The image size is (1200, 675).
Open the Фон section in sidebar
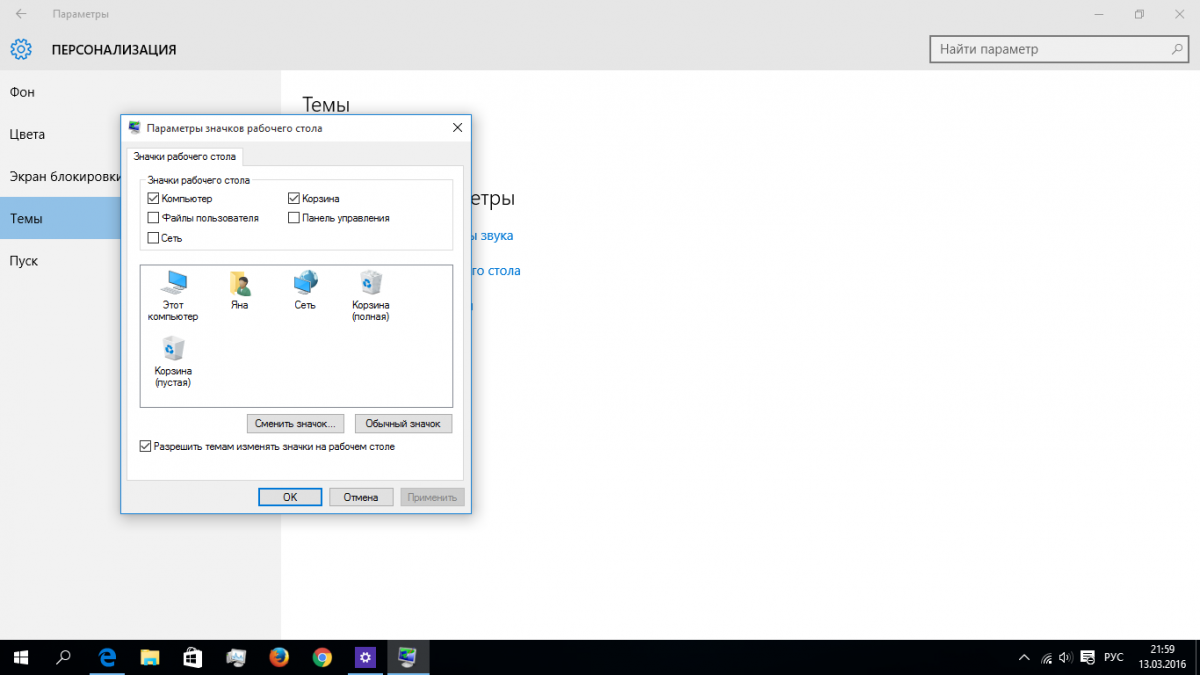[140, 92]
